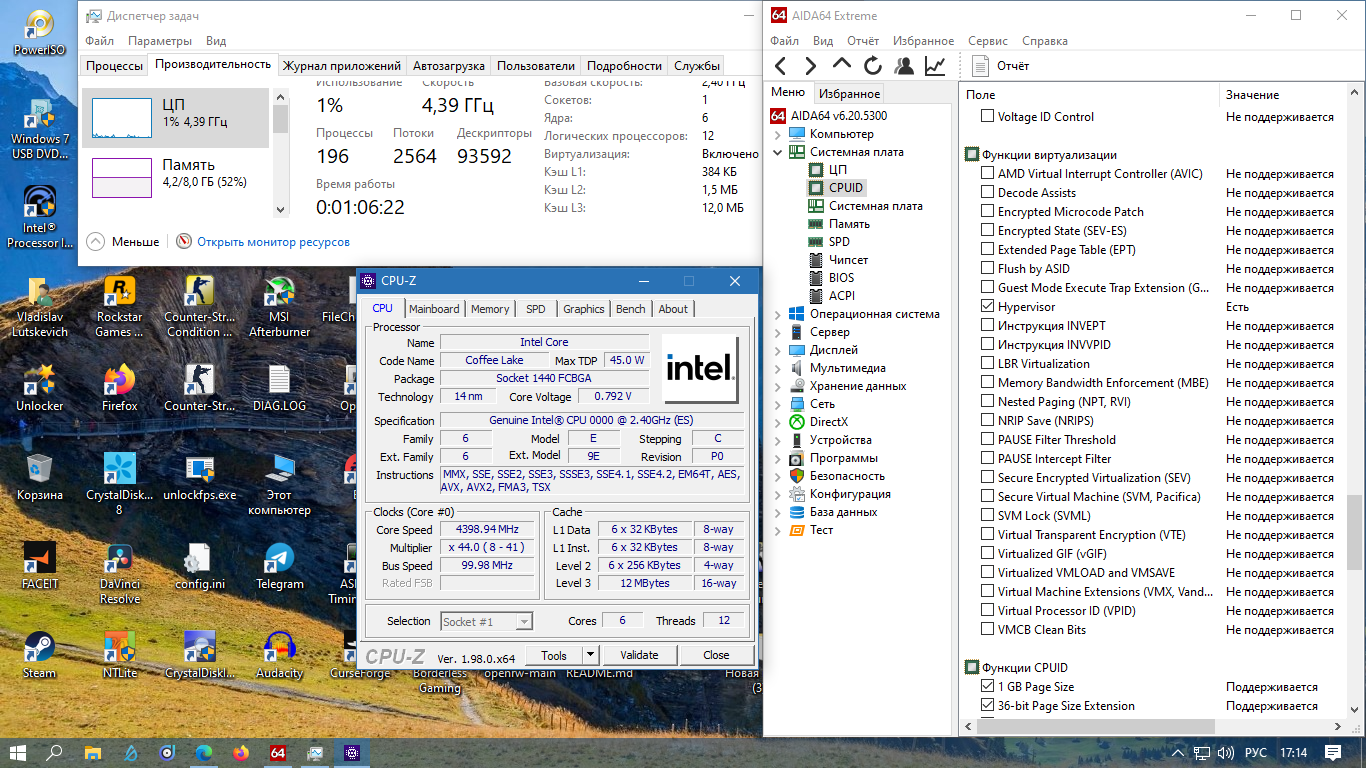This screenshot has height=768, width=1366.
Task: Expand the Сервер node in AIDA64
Action: pyautogui.click(x=778, y=332)
